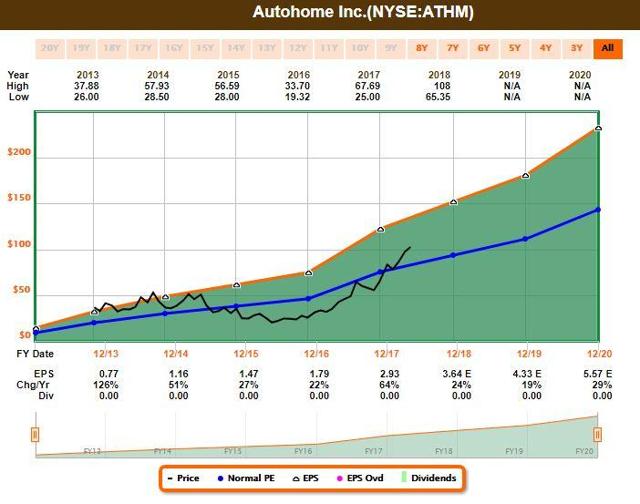Screen dimensions: 640x504
Task: Click the Autohome Inc.(NYSE:ATHM) title
Action: [x=363, y=12]
